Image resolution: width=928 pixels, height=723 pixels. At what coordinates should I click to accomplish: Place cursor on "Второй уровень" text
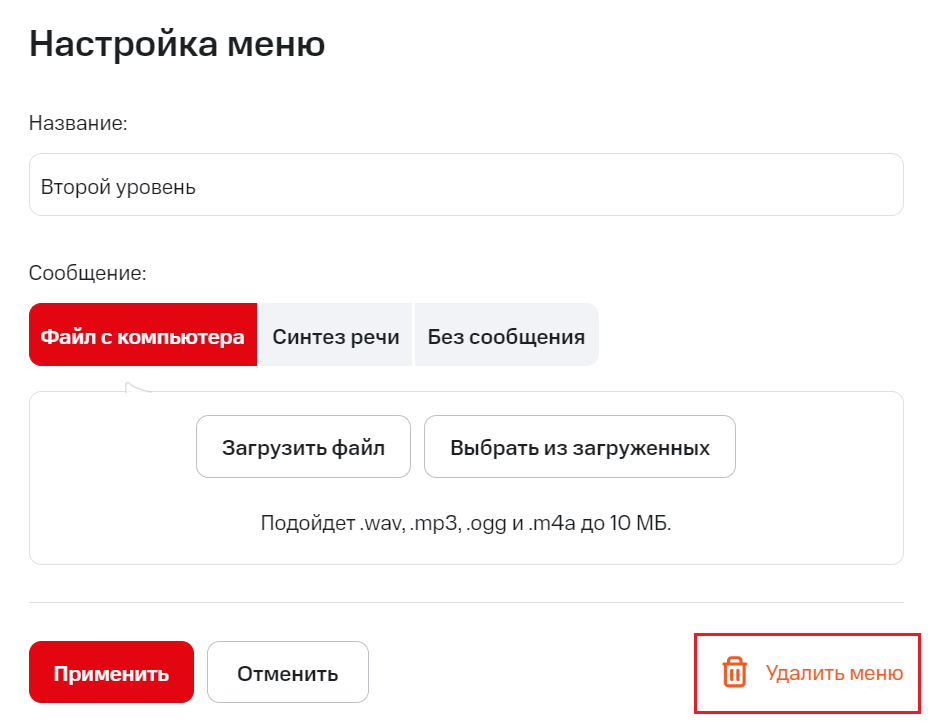pos(118,187)
